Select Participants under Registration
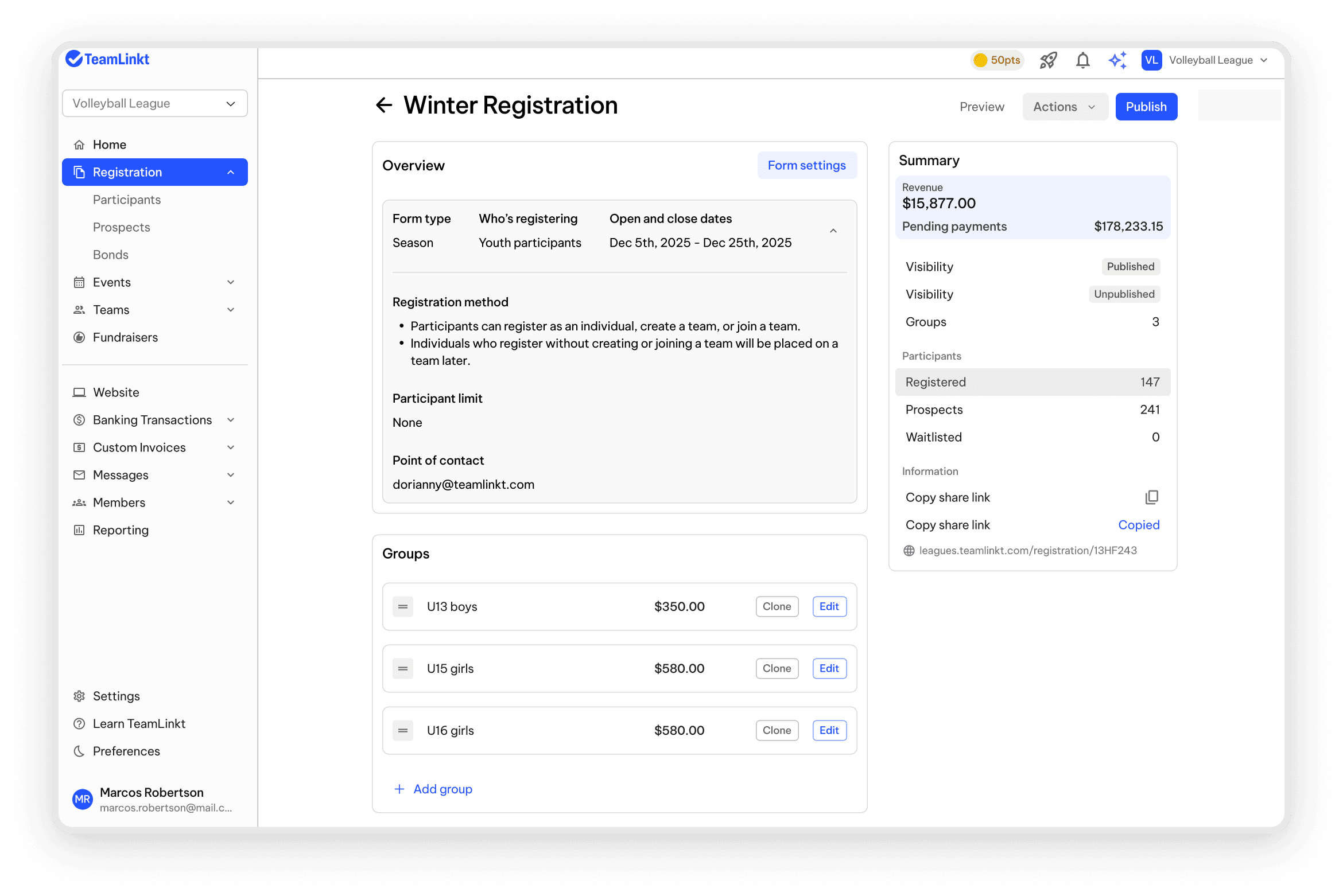The image size is (1343, 896). [x=127, y=199]
